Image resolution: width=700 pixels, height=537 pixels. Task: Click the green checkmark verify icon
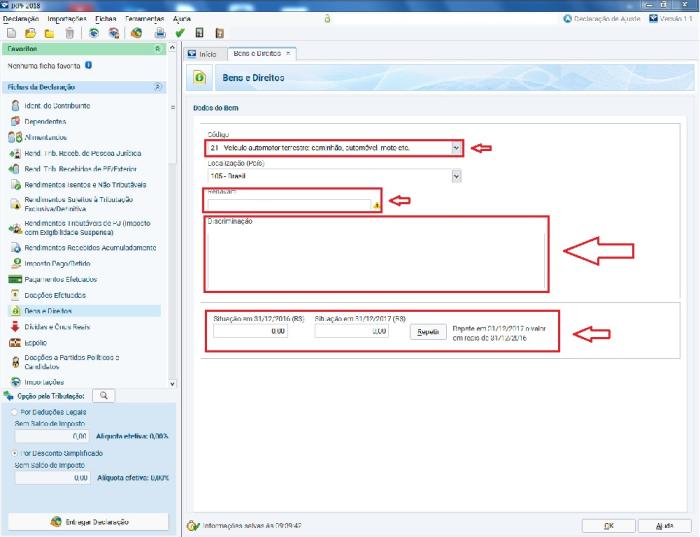click(x=180, y=33)
